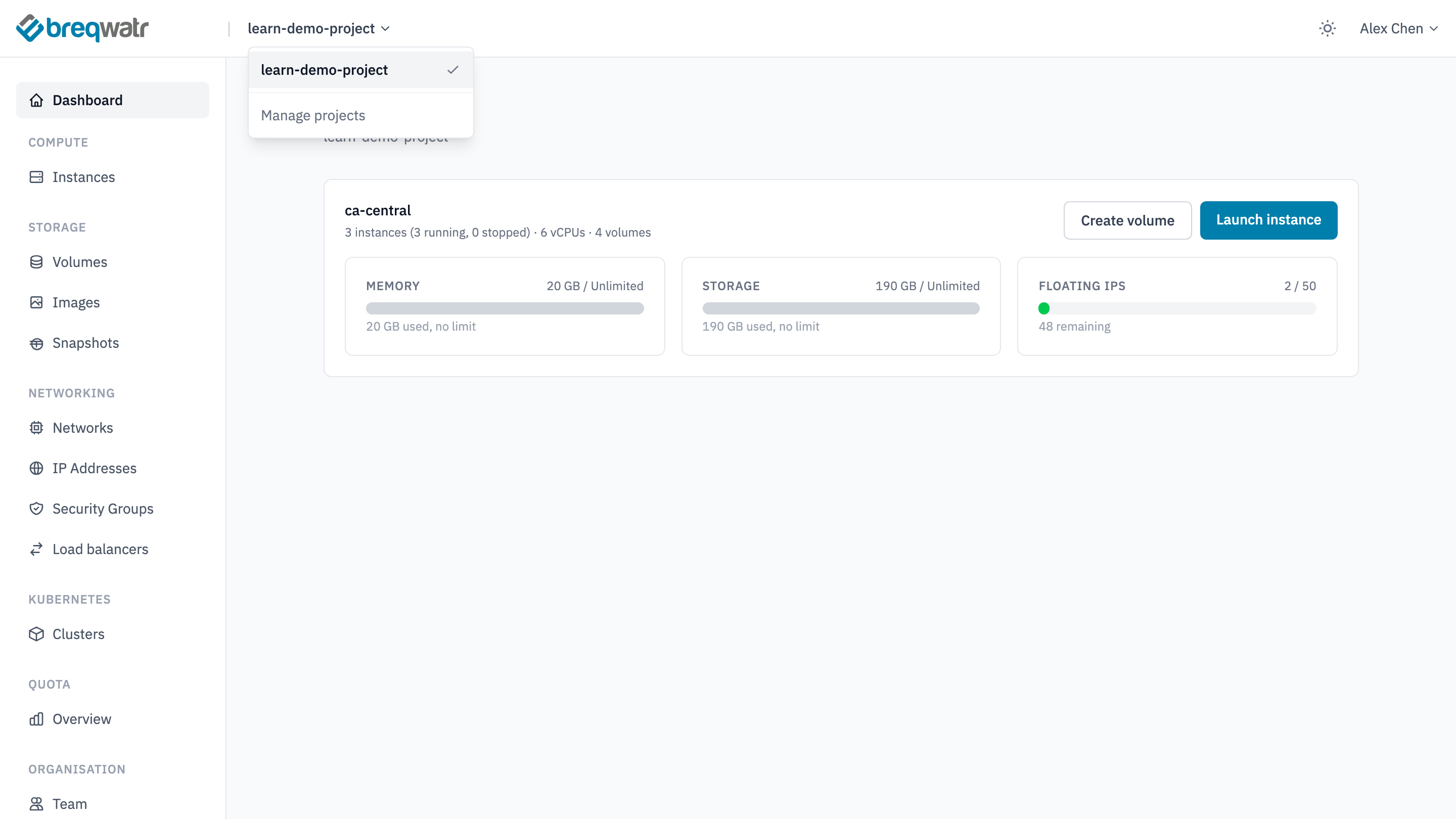Click the quota Overview chart icon
Screen dimensions: 1456x819
[36, 719]
